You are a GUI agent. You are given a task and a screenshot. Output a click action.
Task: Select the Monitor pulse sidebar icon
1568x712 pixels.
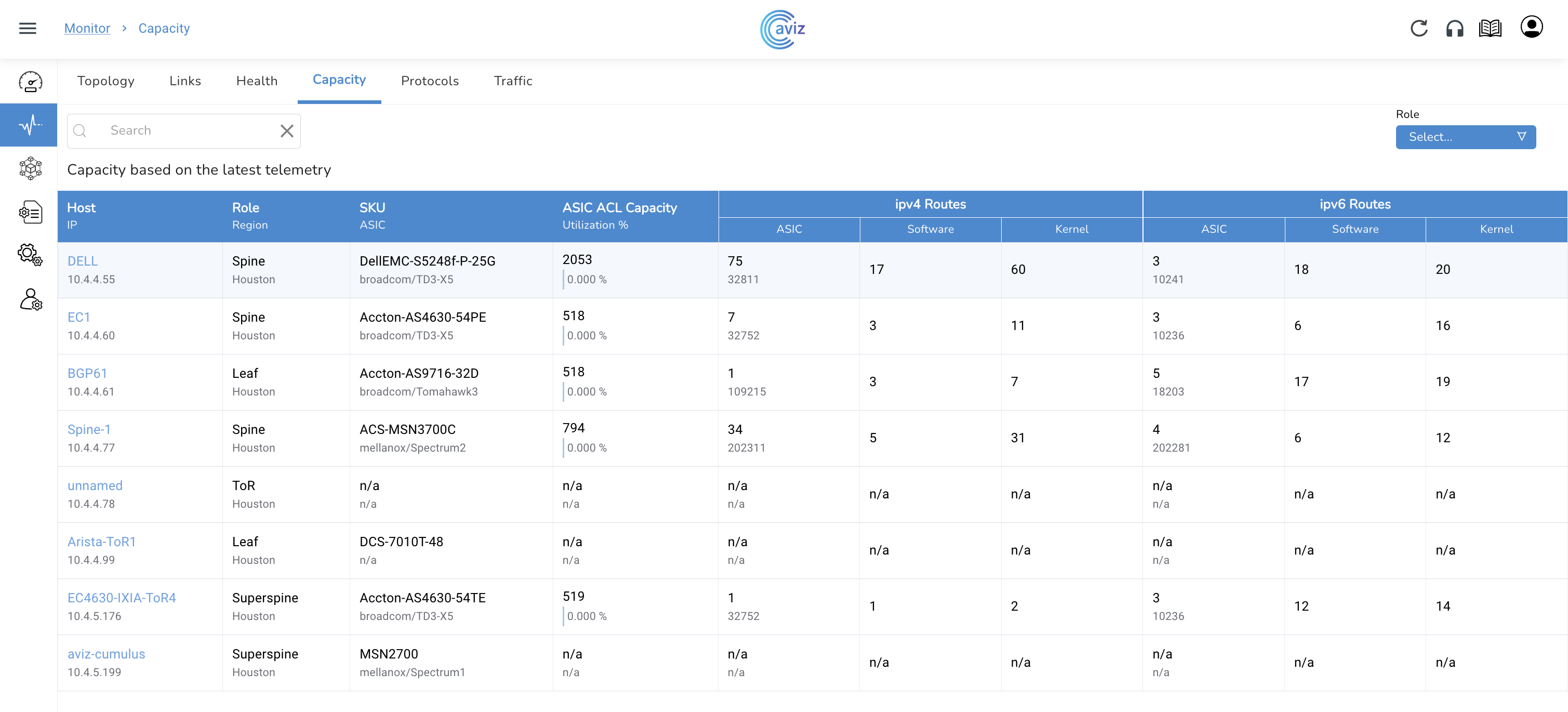[x=30, y=125]
